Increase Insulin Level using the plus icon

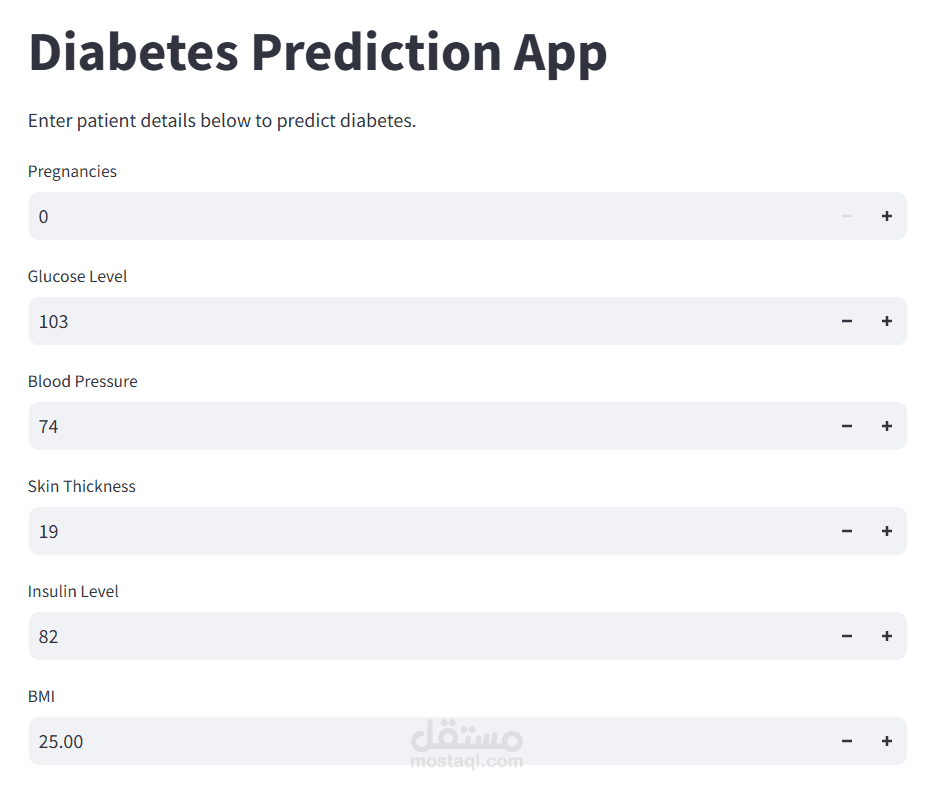(886, 636)
